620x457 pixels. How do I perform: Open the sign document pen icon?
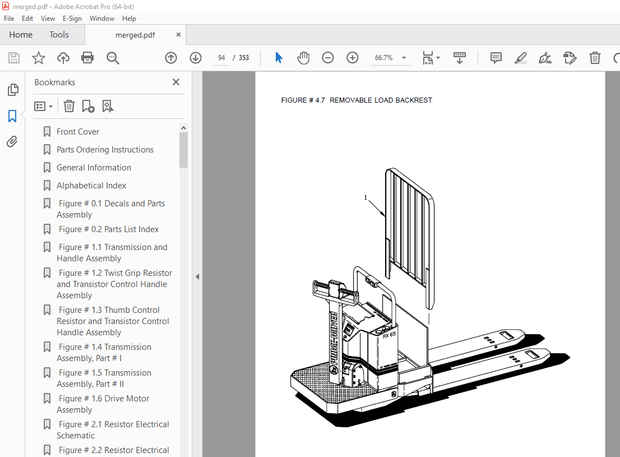click(545, 58)
